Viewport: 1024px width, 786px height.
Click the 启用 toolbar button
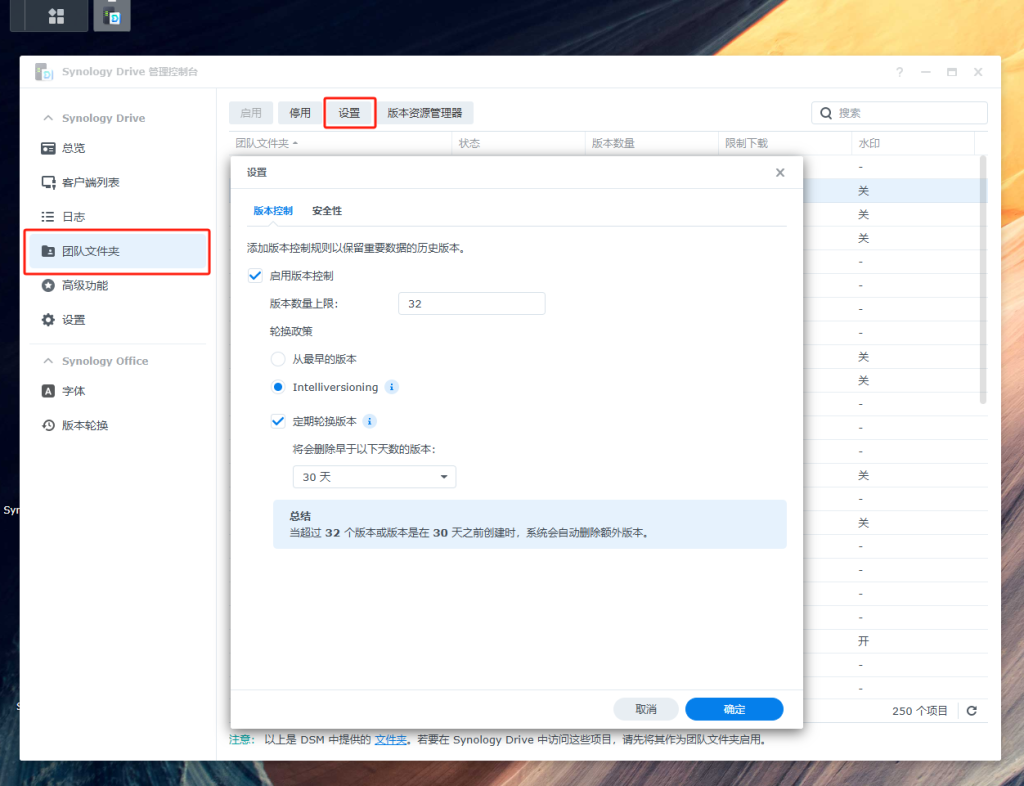pos(251,113)
